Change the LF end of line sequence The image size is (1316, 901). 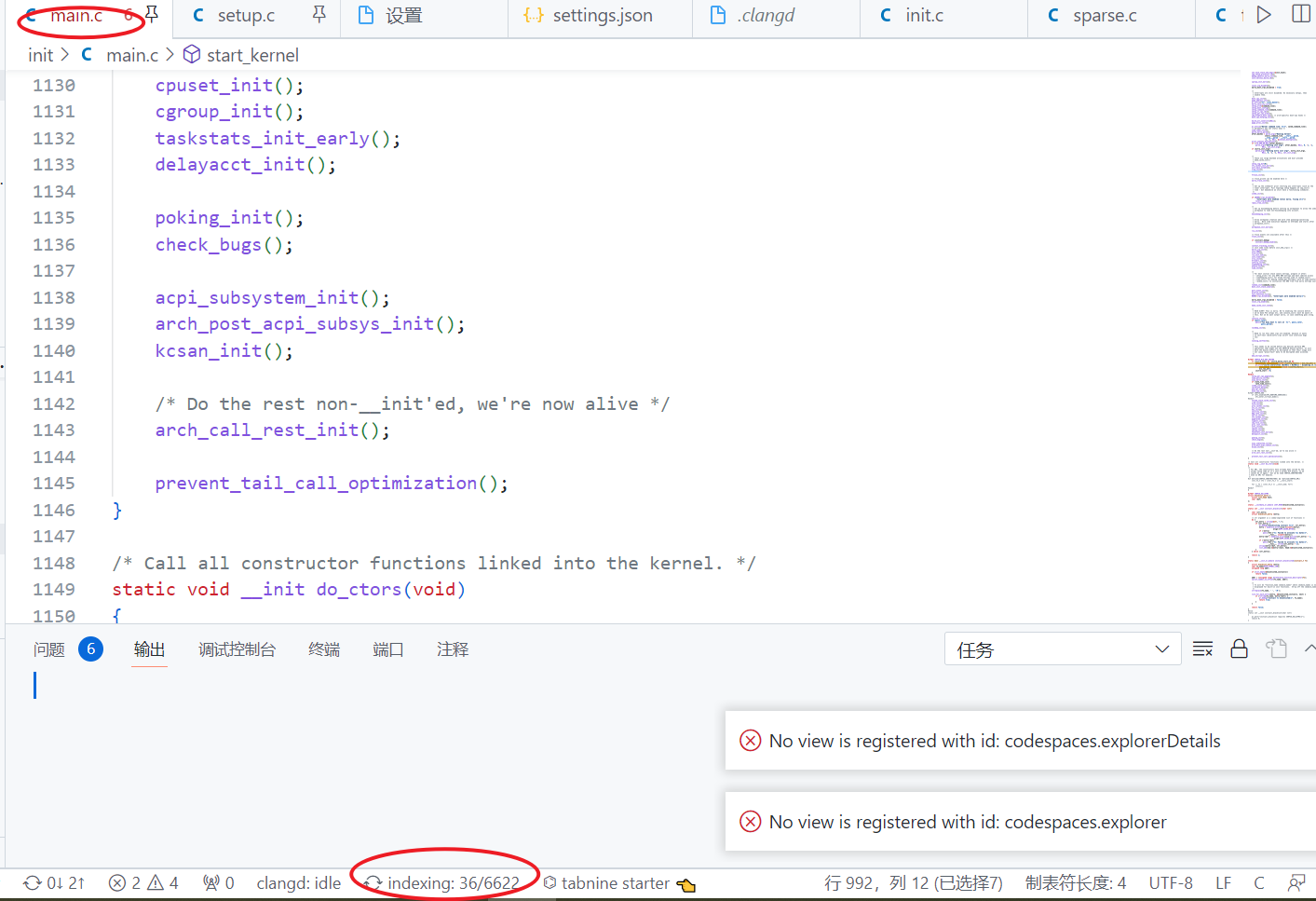pos(1223,882)
